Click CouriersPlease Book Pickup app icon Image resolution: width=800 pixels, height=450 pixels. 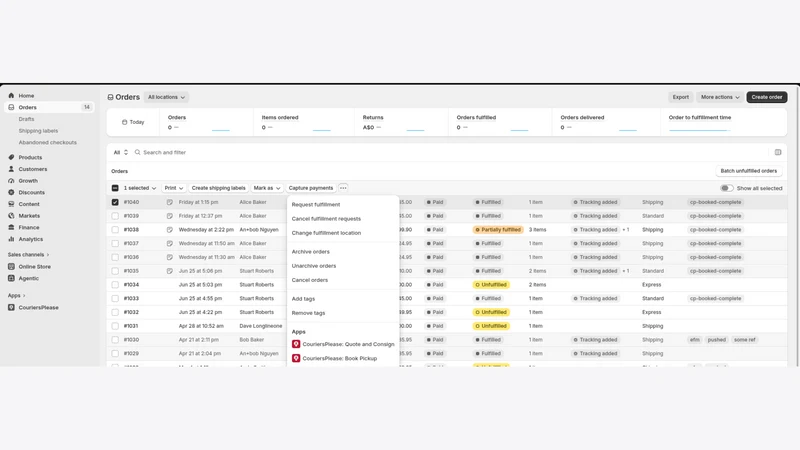[296, 358]
